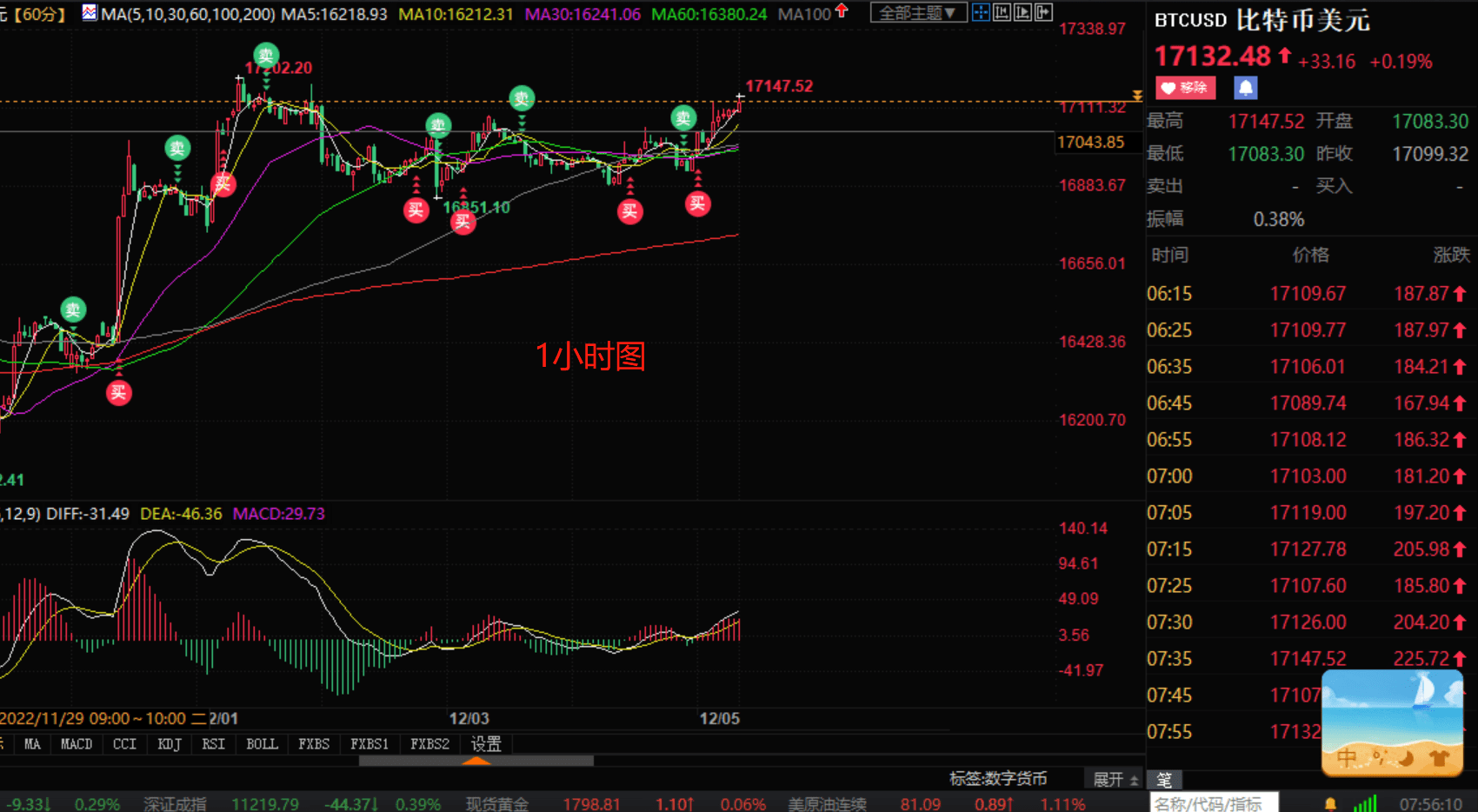Toggle the 中 input language mode on widget
Screen dimensions: 1478x812
pos(1347,758)
